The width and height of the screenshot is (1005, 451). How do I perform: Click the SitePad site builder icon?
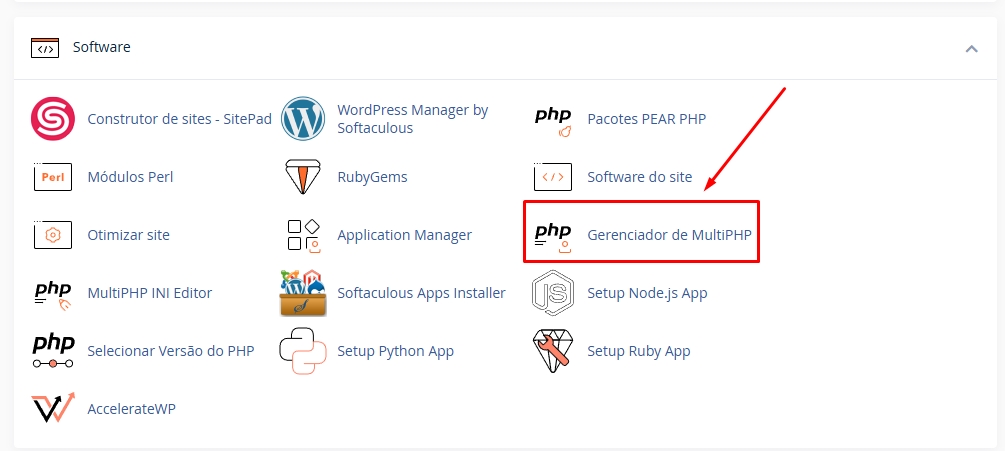(x=53, y=119)
